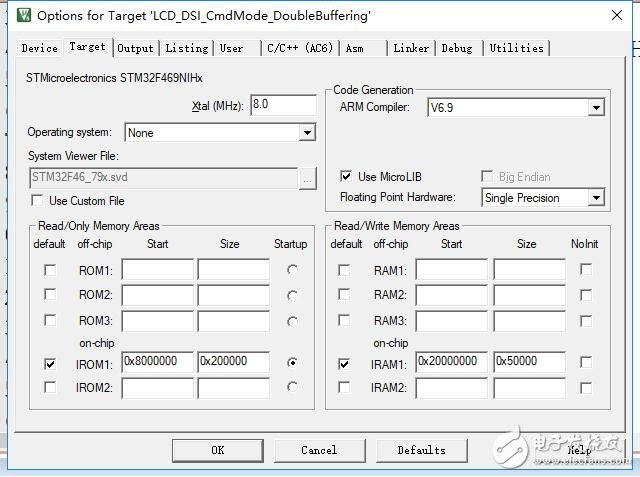Select ROM3 startup radio button
This screenshot has width=640, height=477.
coord(292,322)
